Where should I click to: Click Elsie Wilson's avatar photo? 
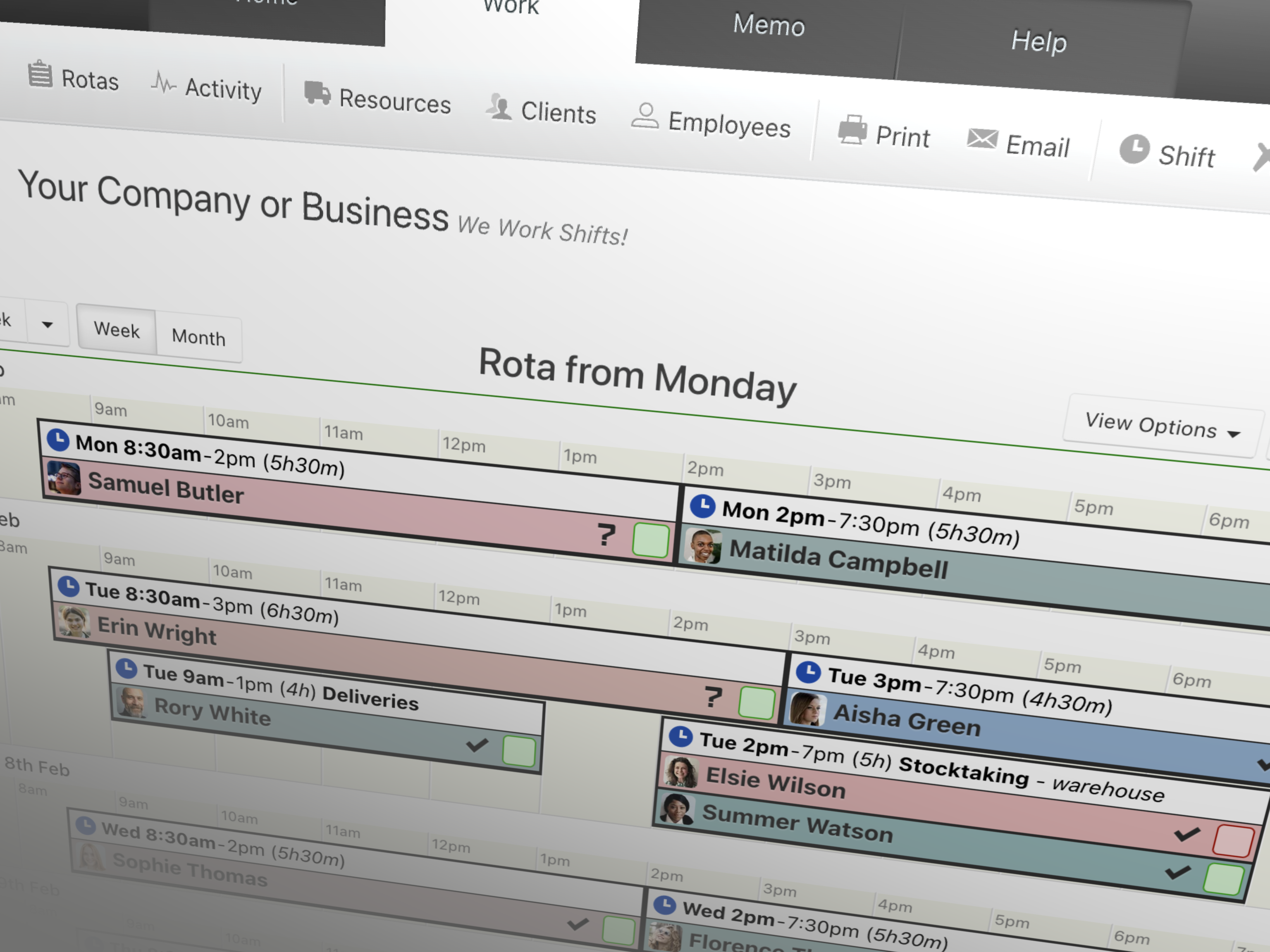coord(681,772)
